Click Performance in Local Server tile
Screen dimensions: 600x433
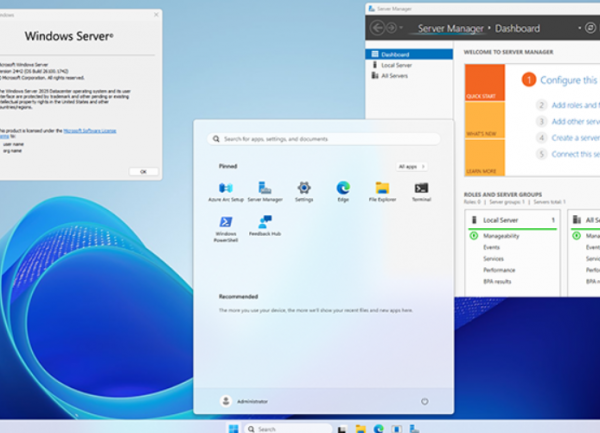(499, 270)
